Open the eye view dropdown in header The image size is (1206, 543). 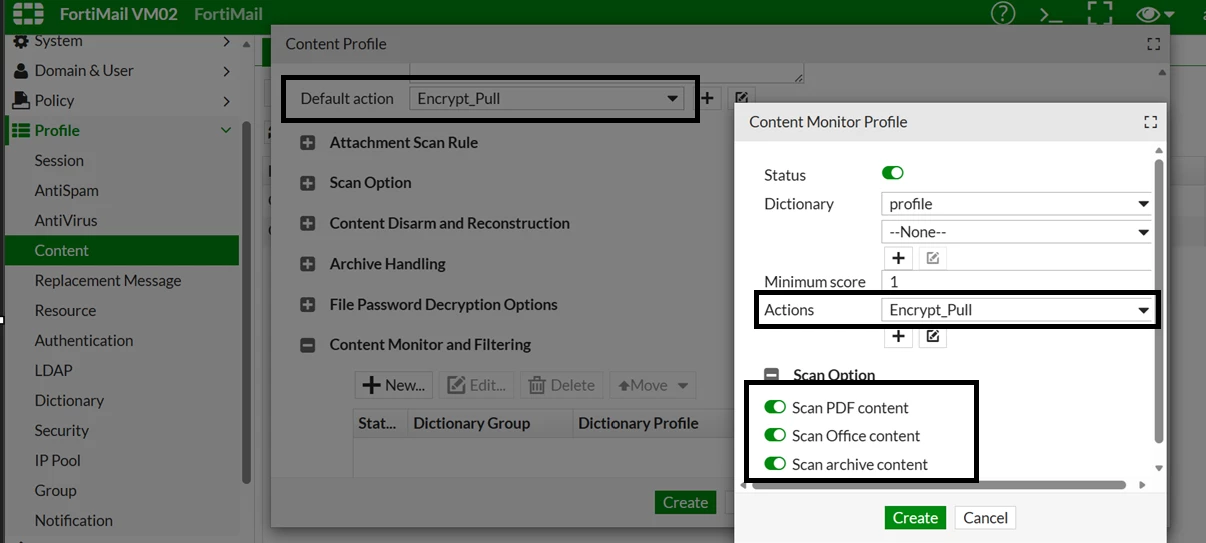coord(1156,14)
